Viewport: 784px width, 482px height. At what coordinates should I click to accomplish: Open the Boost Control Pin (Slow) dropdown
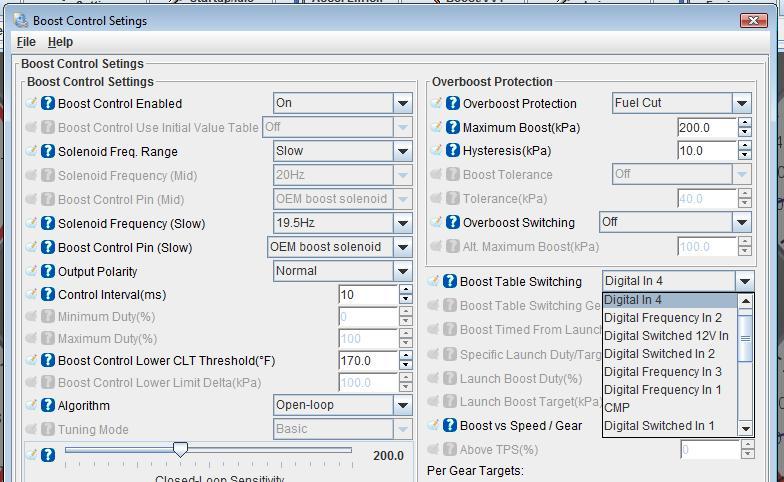coord(402,248)
